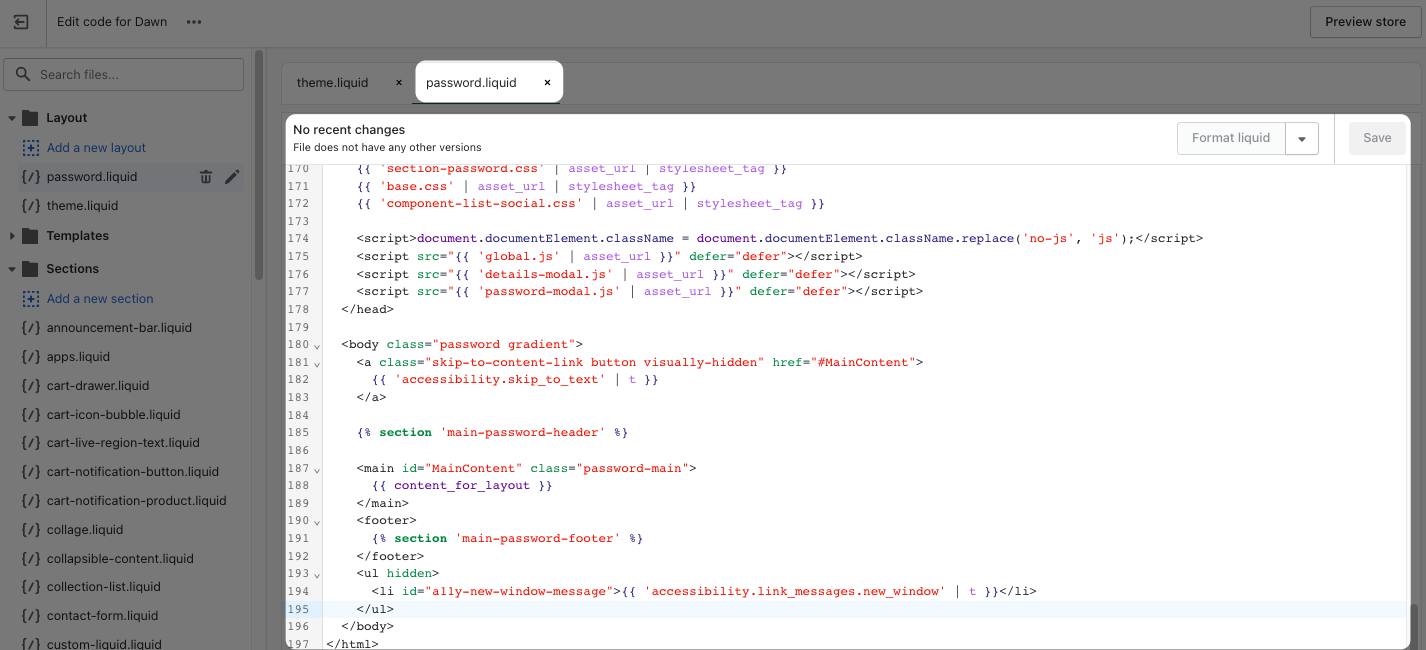Open collection-list.liquid file

click(x=103, y=587)
